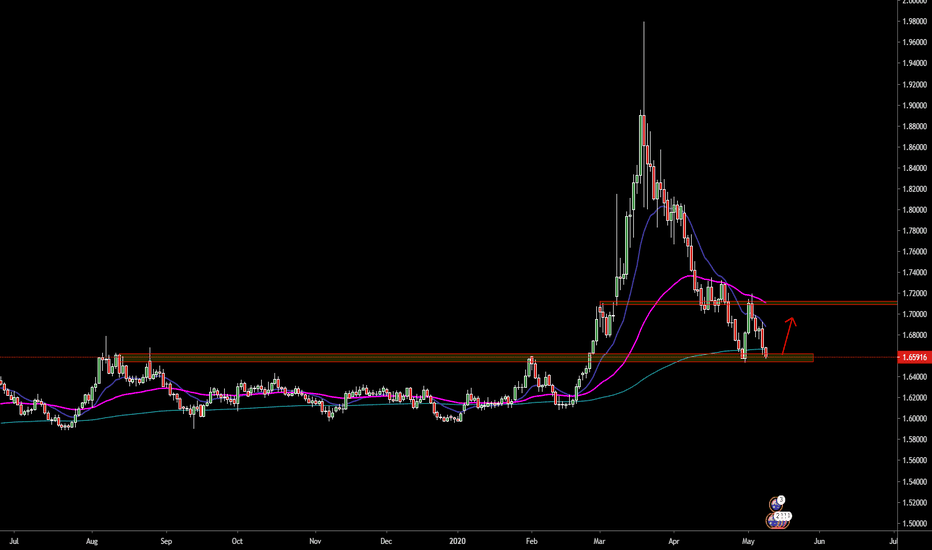Click the Aug label on time axis
The image size is (932, 550).
pyautogui.click(x=92, y=541)
